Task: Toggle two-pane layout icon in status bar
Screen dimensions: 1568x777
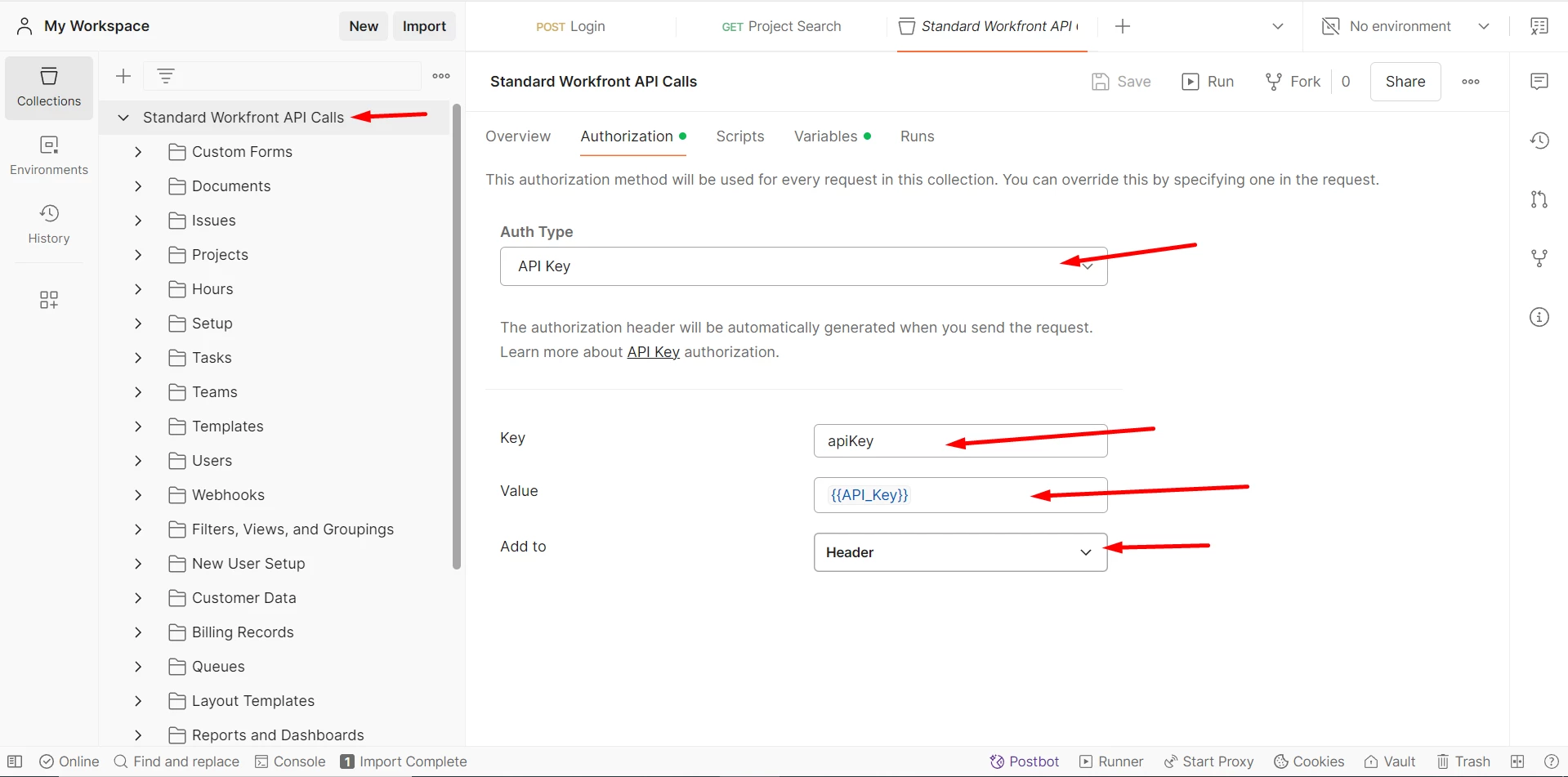Action: (1517, 761)
